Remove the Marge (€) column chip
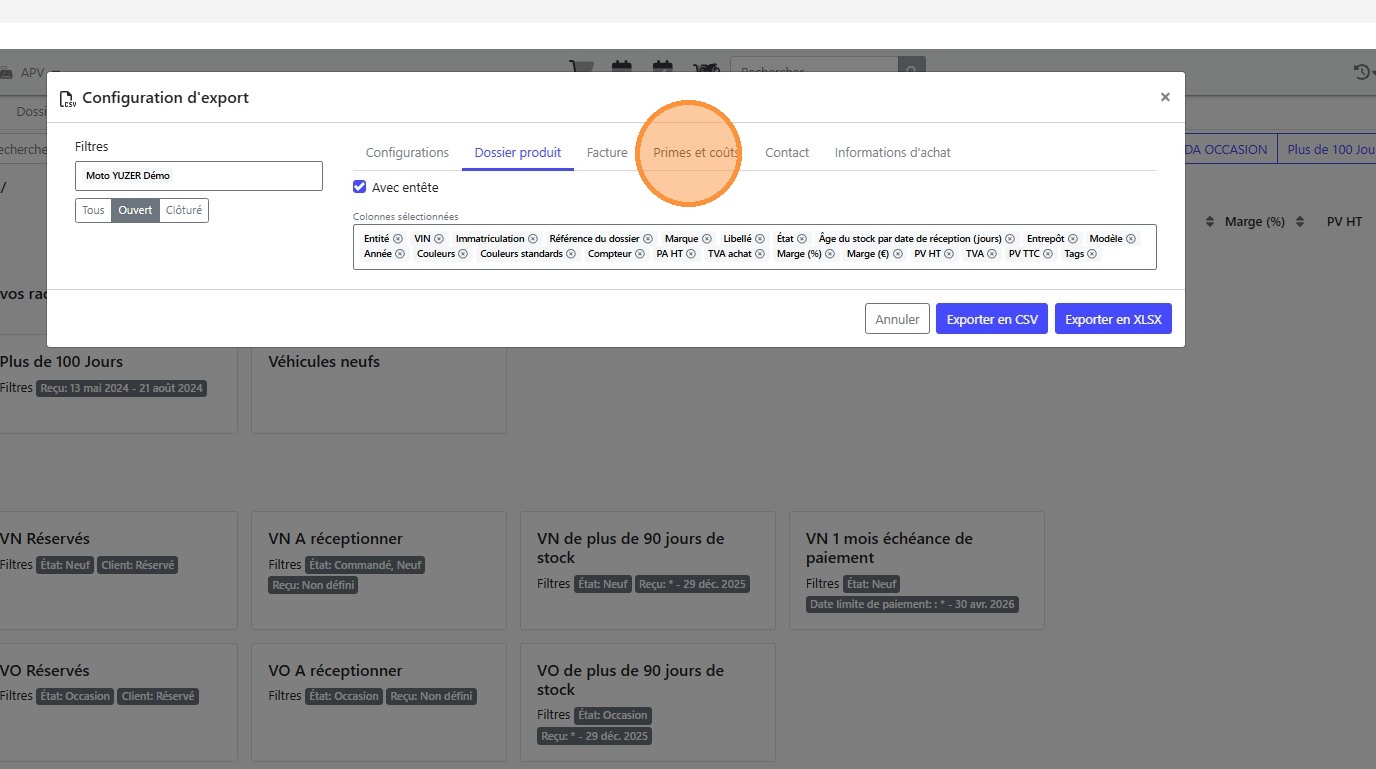This screenshot has height=769, width=1376. pos(898,254)
